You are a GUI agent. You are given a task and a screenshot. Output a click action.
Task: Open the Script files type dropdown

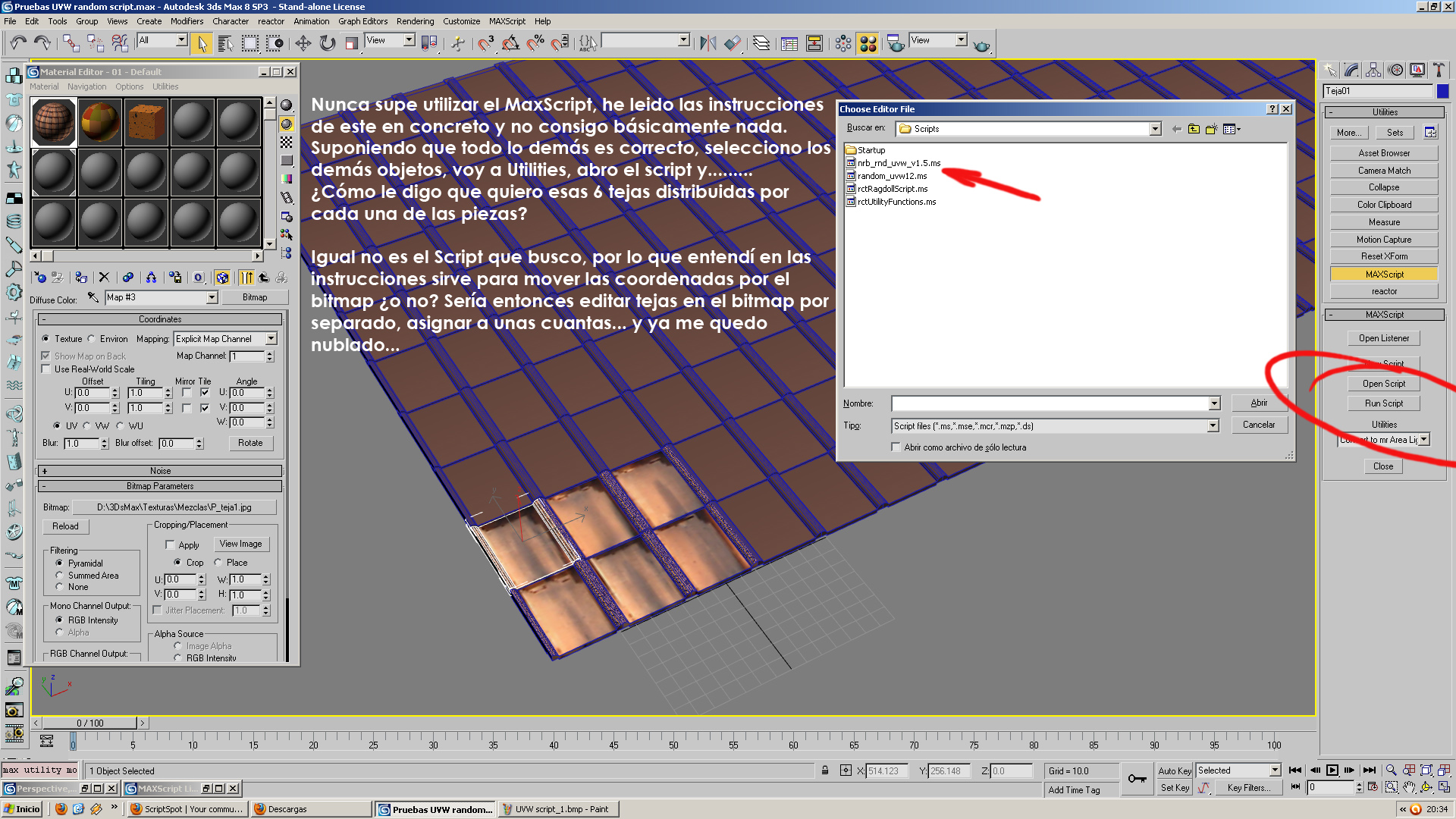coord(1213,426)
